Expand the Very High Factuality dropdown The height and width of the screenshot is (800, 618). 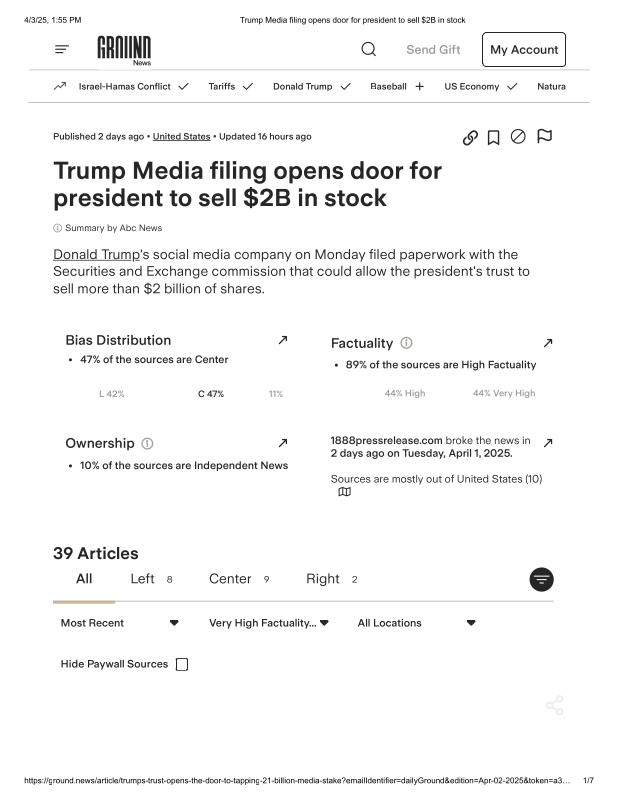(x=268, y=623)
